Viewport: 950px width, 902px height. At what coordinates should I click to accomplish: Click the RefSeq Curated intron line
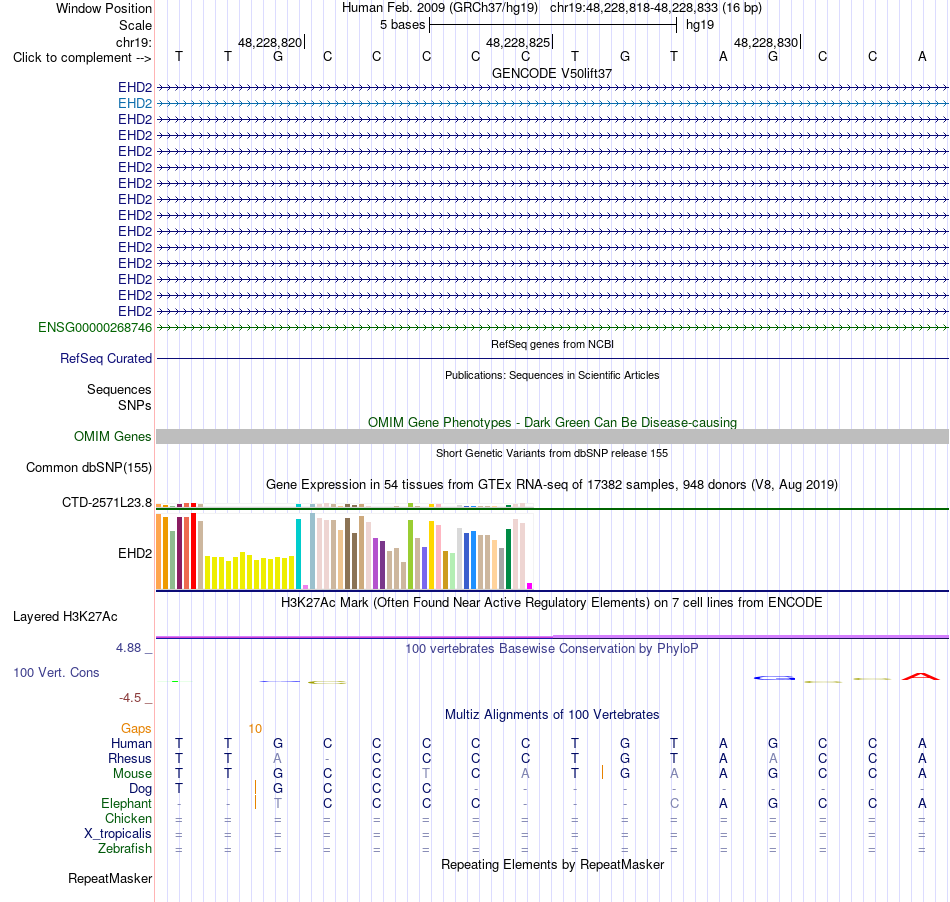553,359
